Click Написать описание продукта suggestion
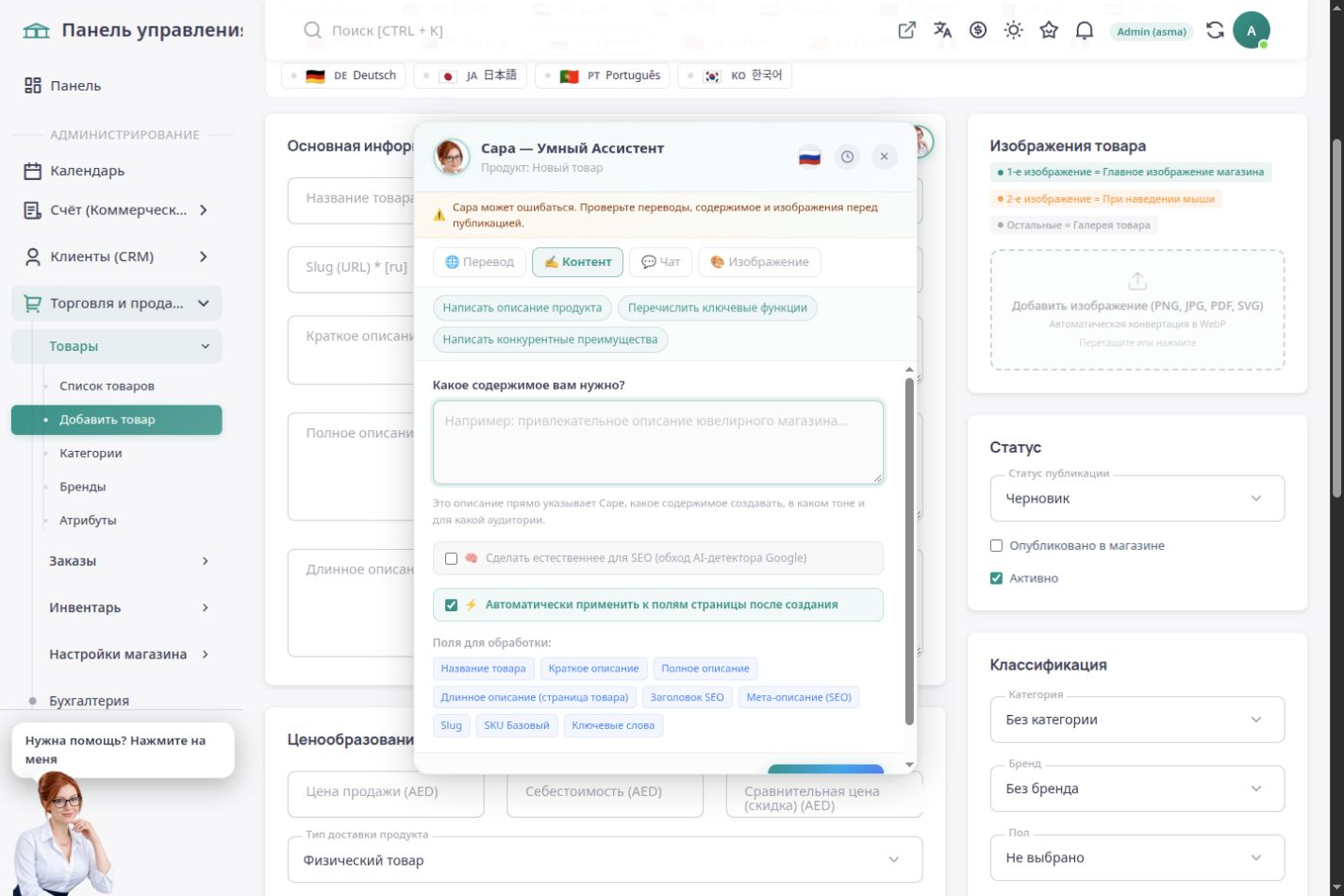This screenshot has width=1344, height=896. tap(523, 307)
